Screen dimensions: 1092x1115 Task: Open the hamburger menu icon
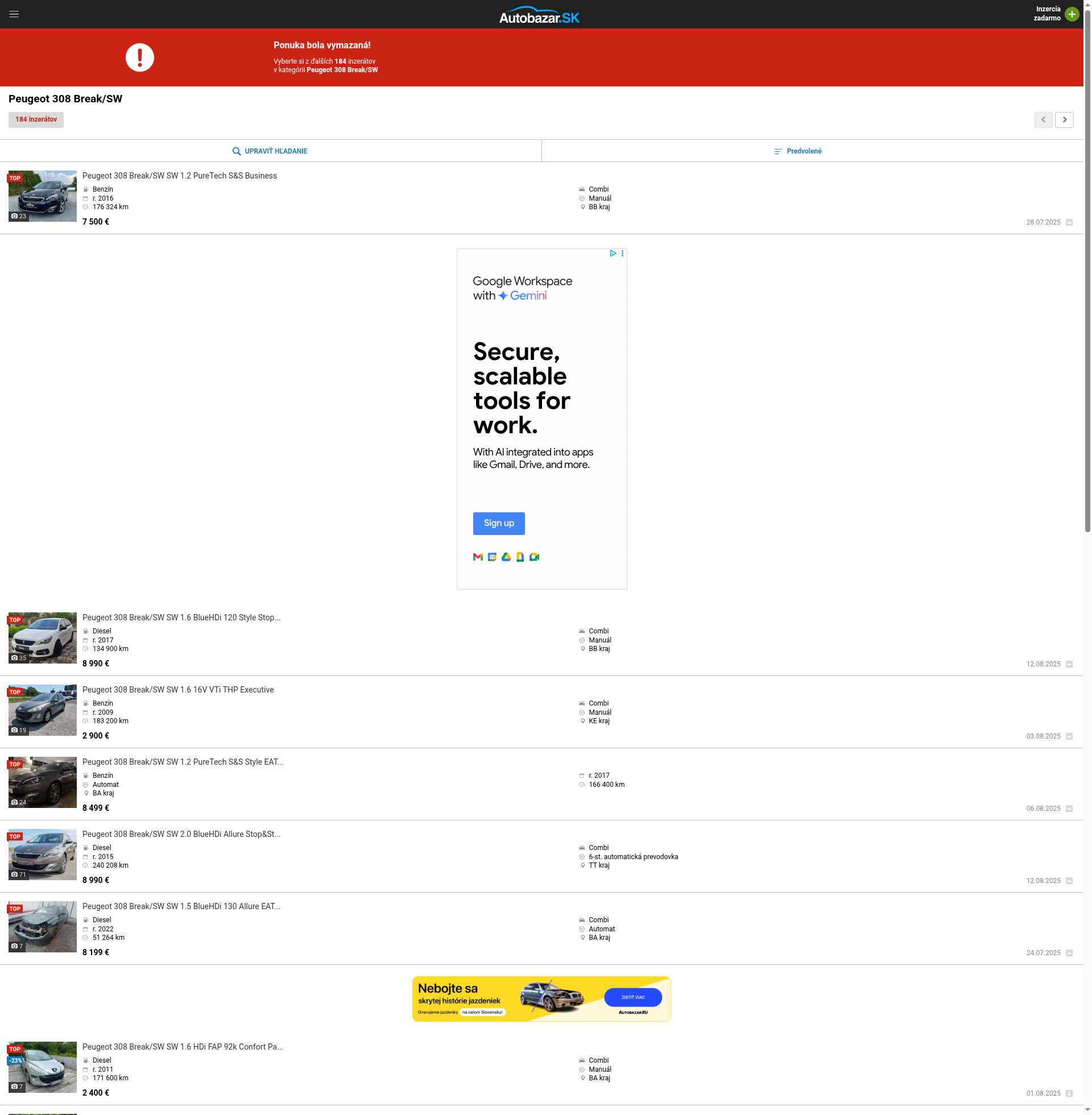(x=14, y=14)
